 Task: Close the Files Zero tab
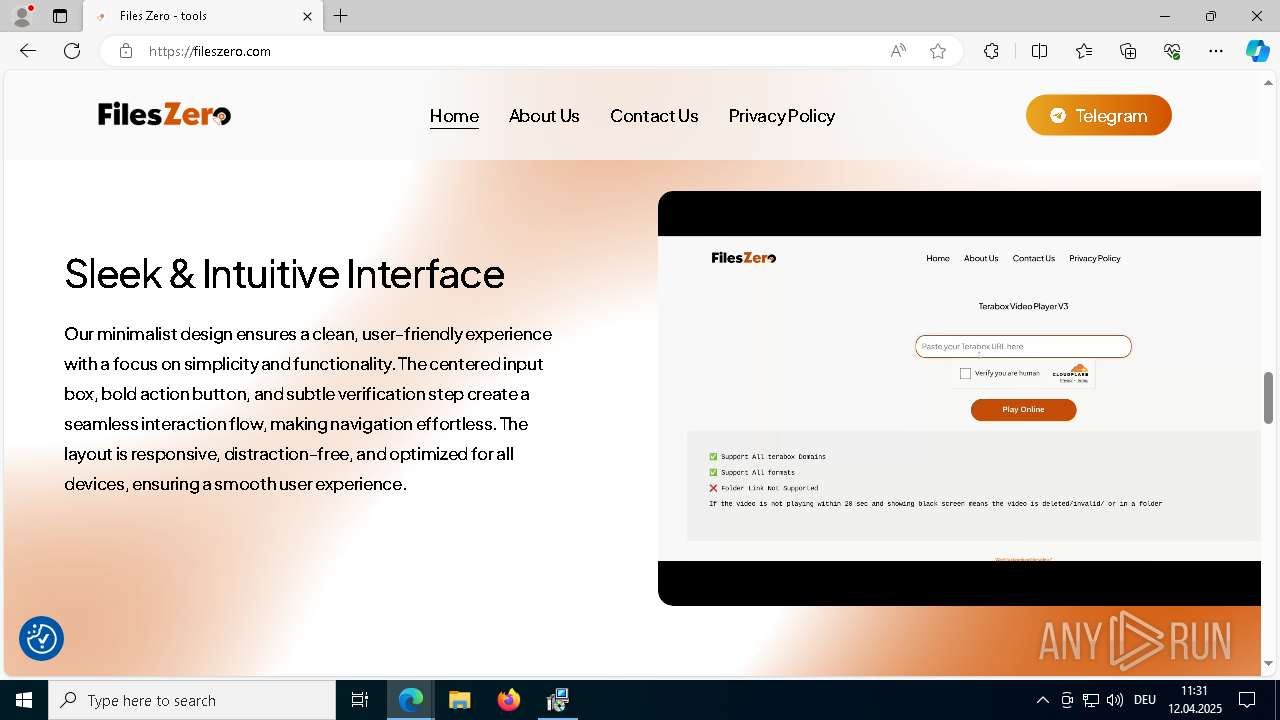tap(307, 16)
